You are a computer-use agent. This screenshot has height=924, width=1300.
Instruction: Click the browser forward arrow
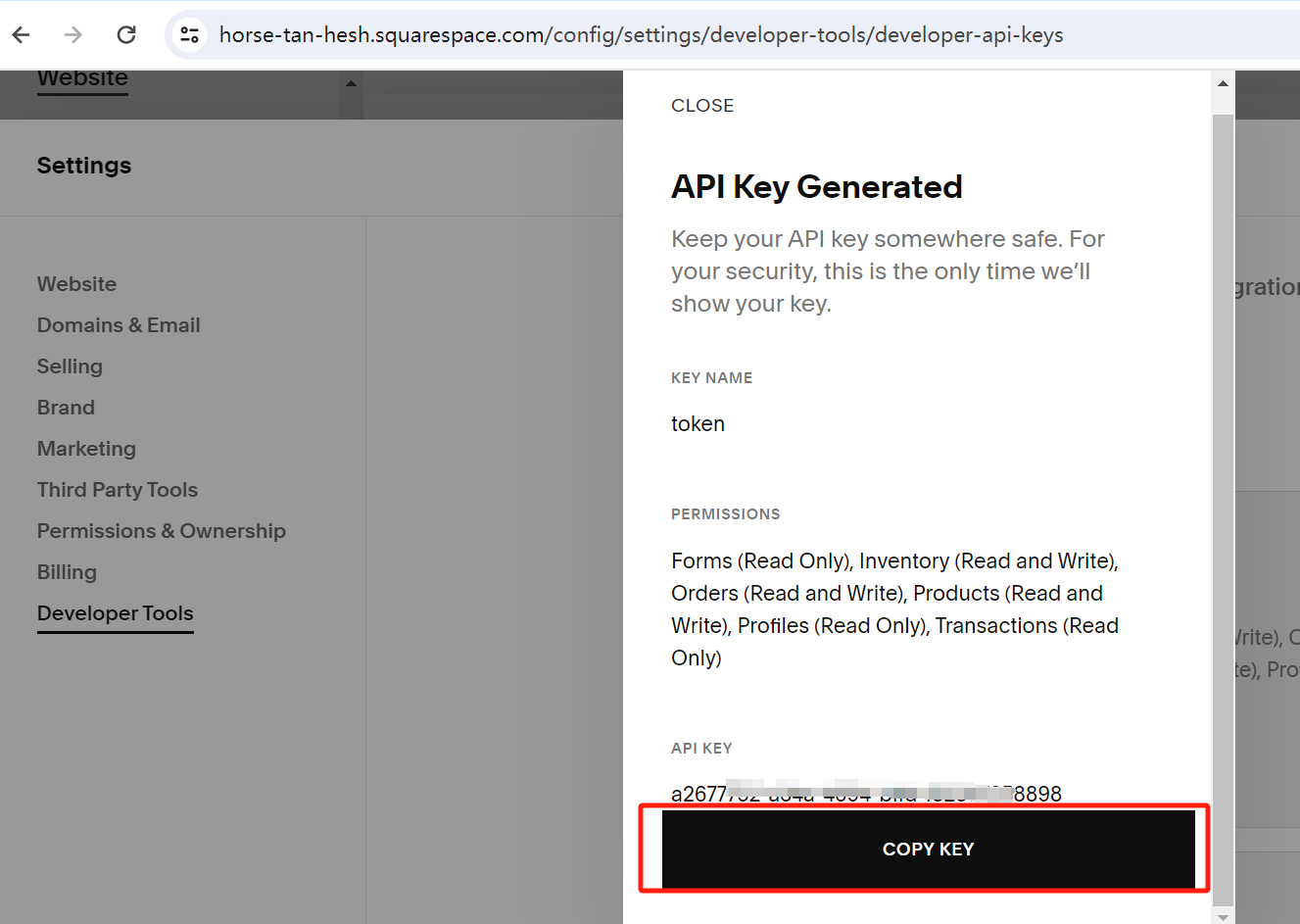(x=72, y=34)
